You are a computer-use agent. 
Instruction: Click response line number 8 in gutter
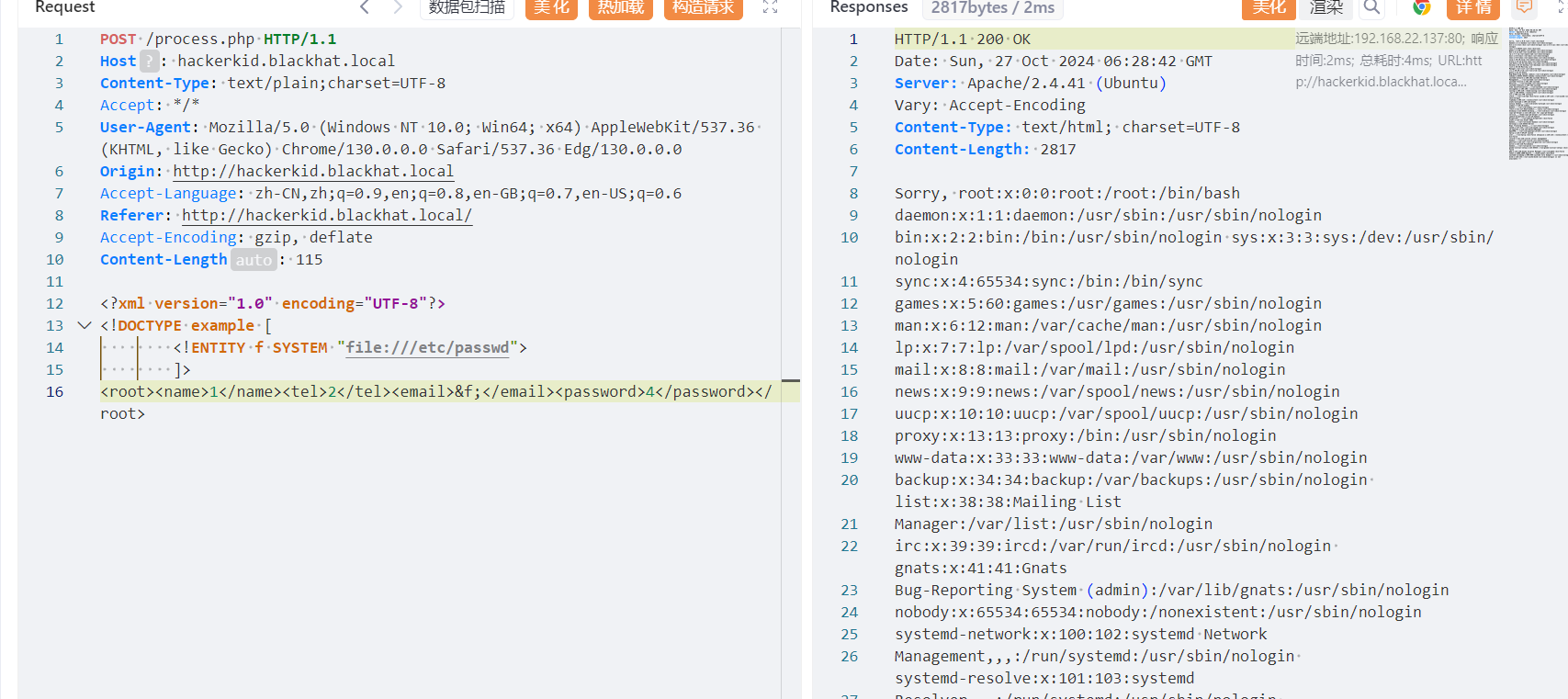click(x=853, y=194)
